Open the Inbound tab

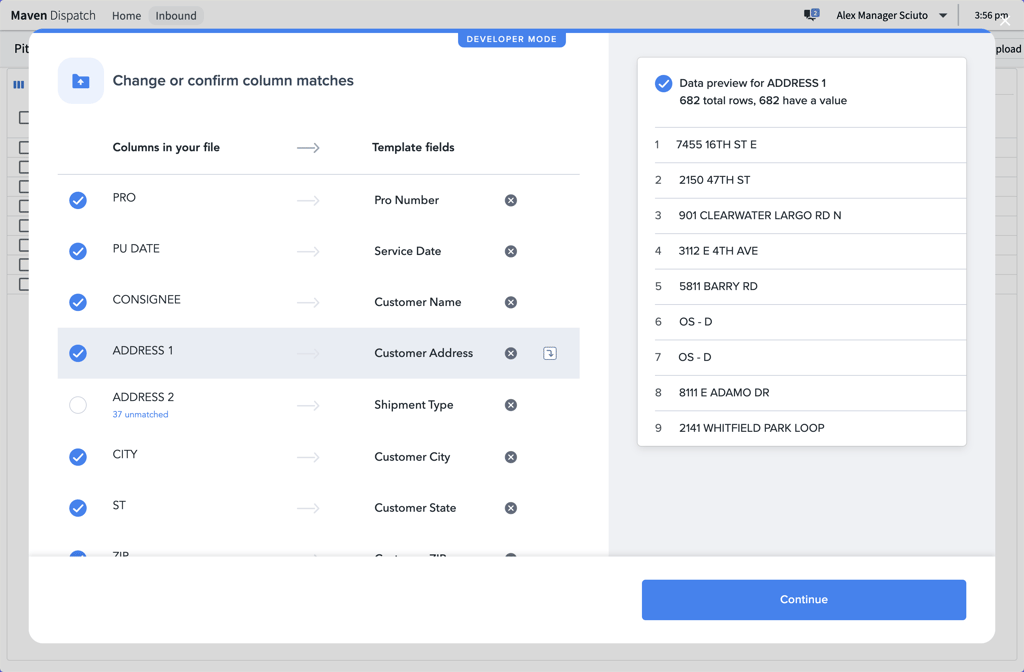click(x=176, y=16)
